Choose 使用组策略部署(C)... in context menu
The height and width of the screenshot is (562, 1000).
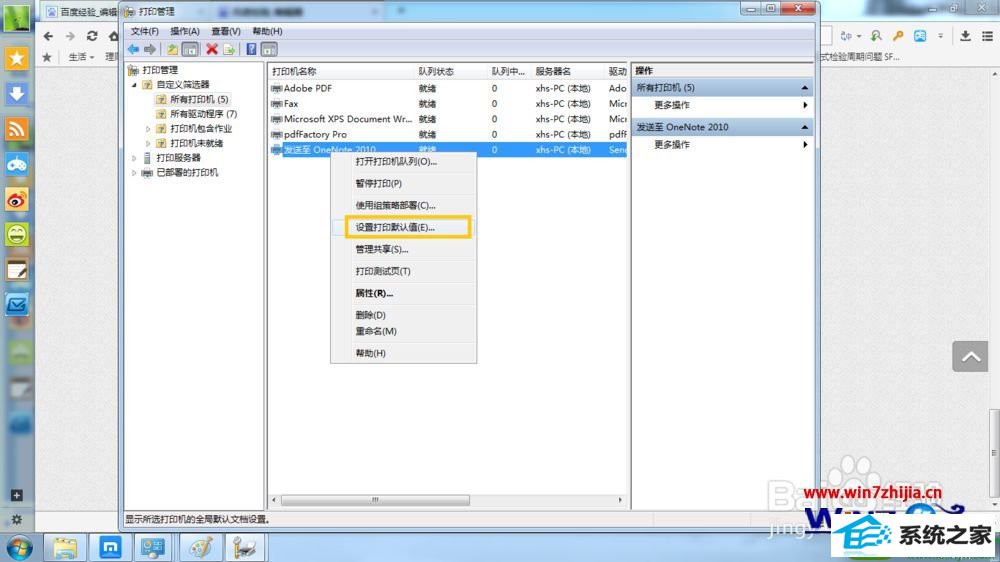(x=404, y=205)
